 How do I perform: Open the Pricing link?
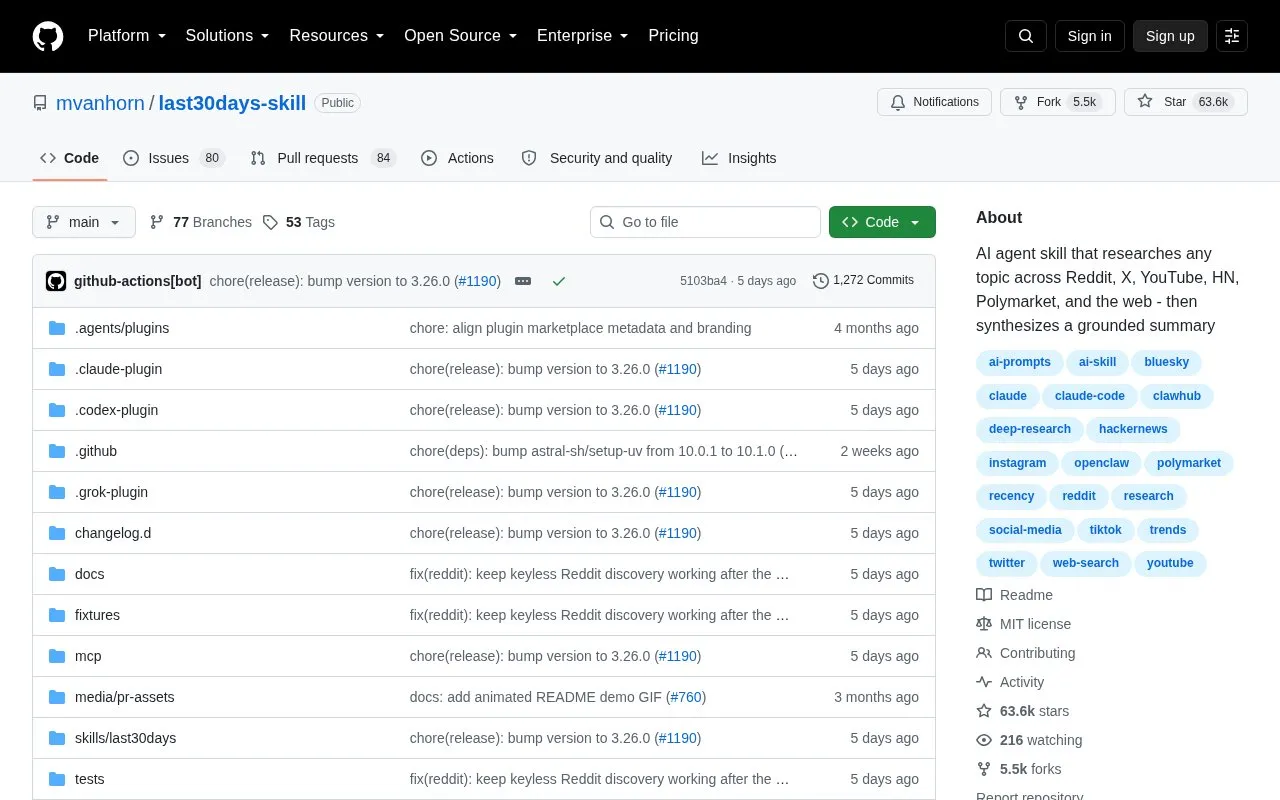673,36
